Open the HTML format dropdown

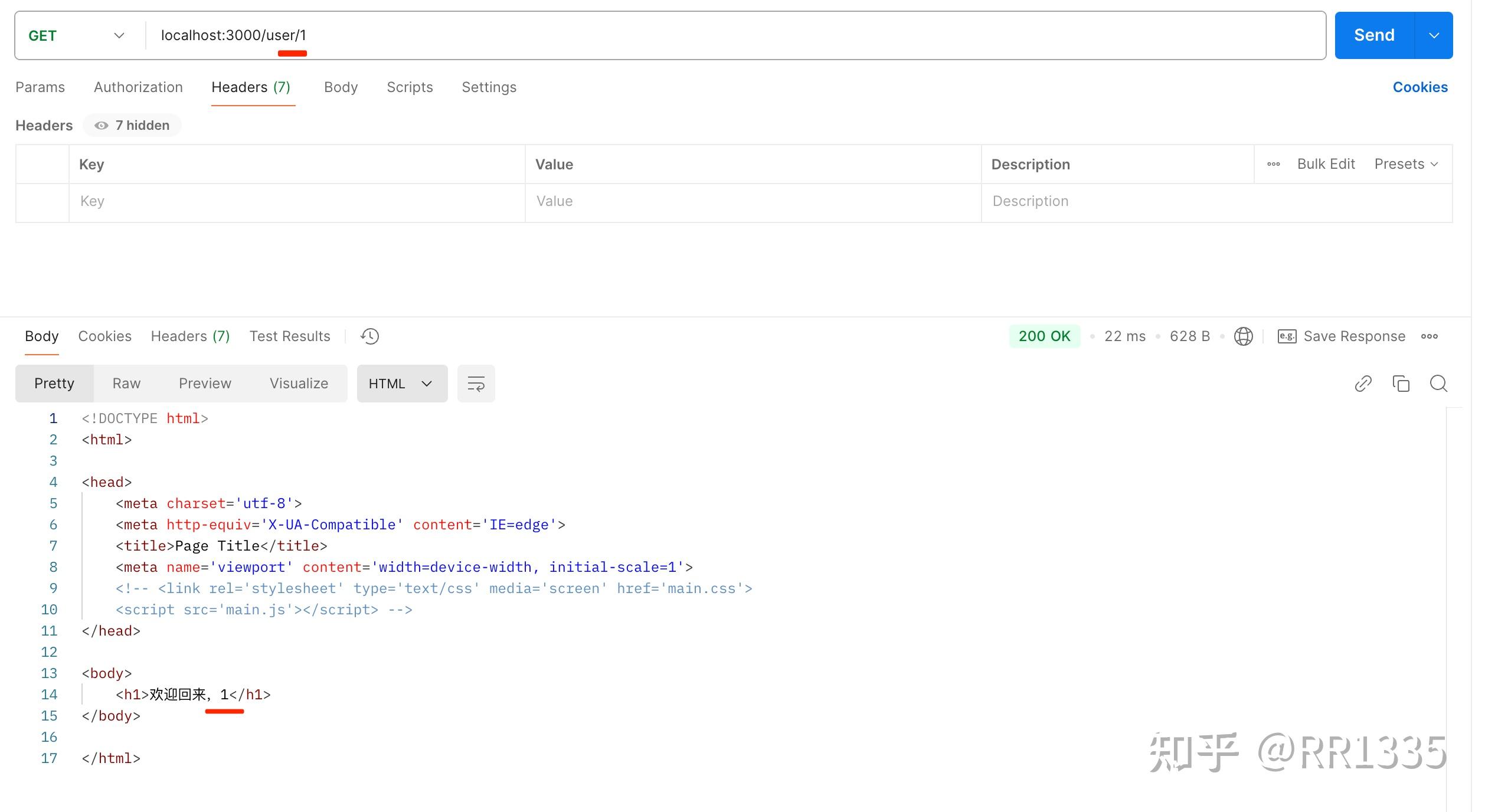[x=401, y=384]
